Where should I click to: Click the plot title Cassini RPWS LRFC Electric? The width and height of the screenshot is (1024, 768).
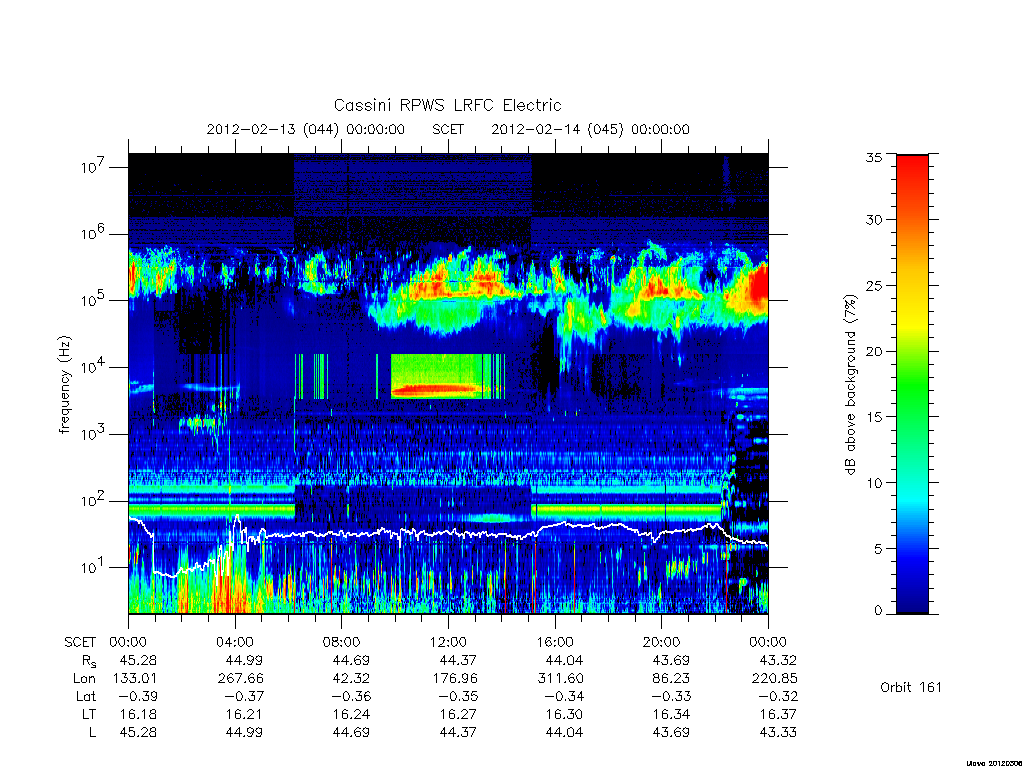447,105
